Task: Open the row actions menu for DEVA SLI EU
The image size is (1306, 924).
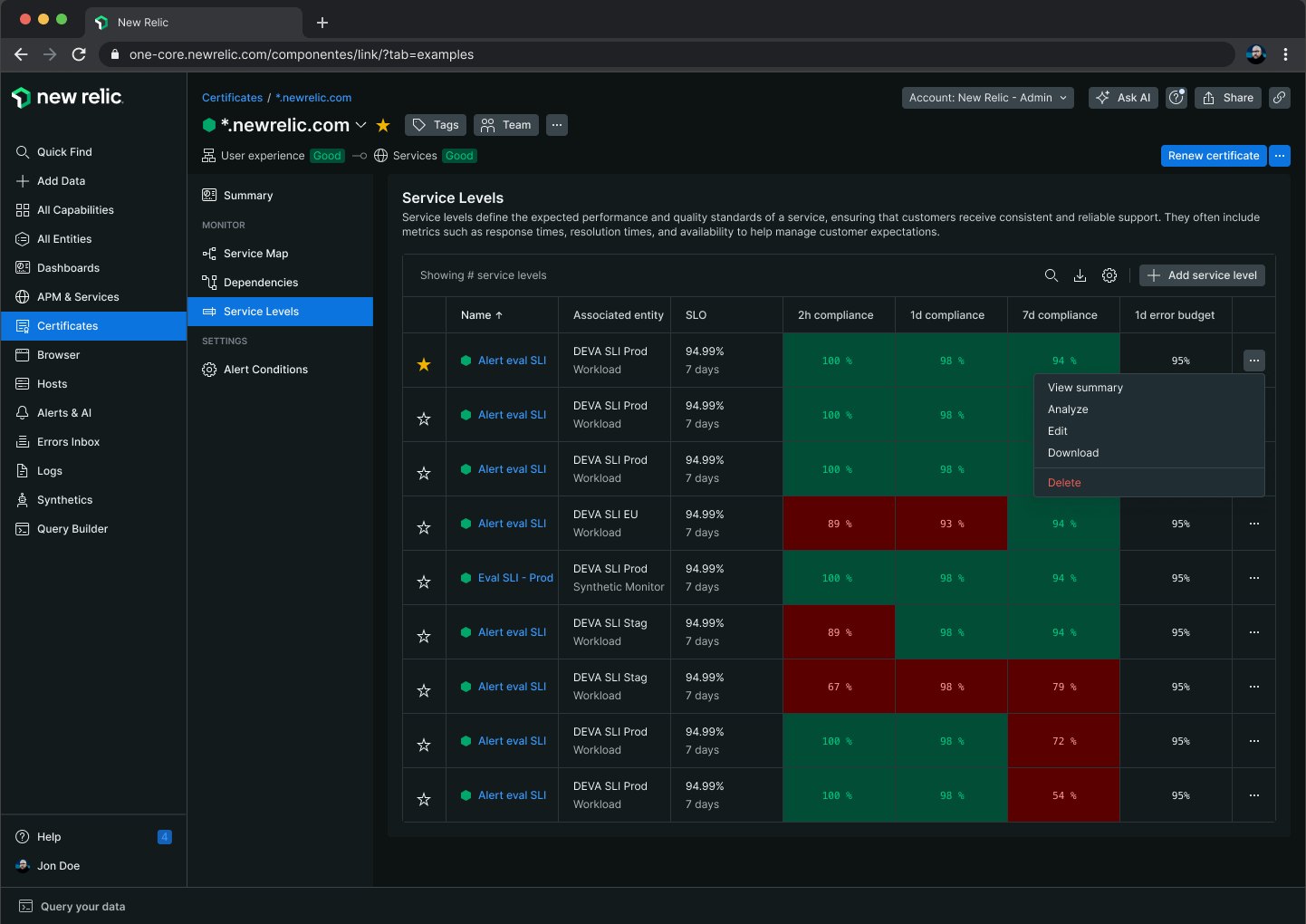Action: tap(1254, 524)
